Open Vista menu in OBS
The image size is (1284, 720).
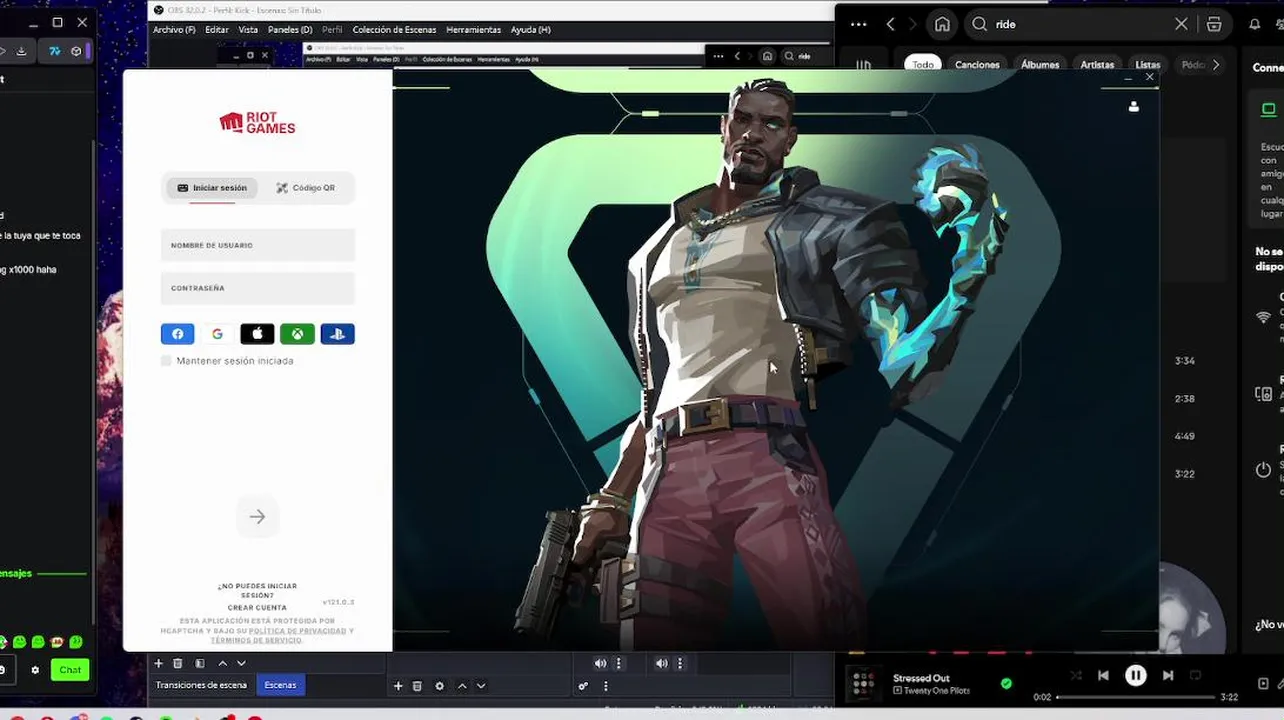(248, 30)
